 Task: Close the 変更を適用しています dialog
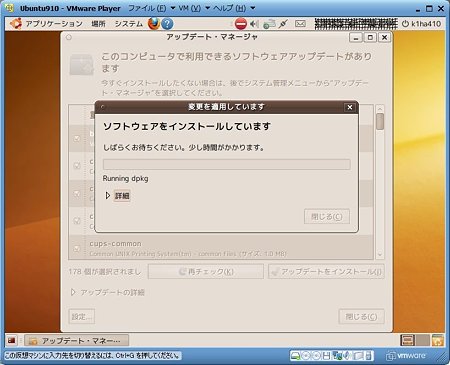350,107
